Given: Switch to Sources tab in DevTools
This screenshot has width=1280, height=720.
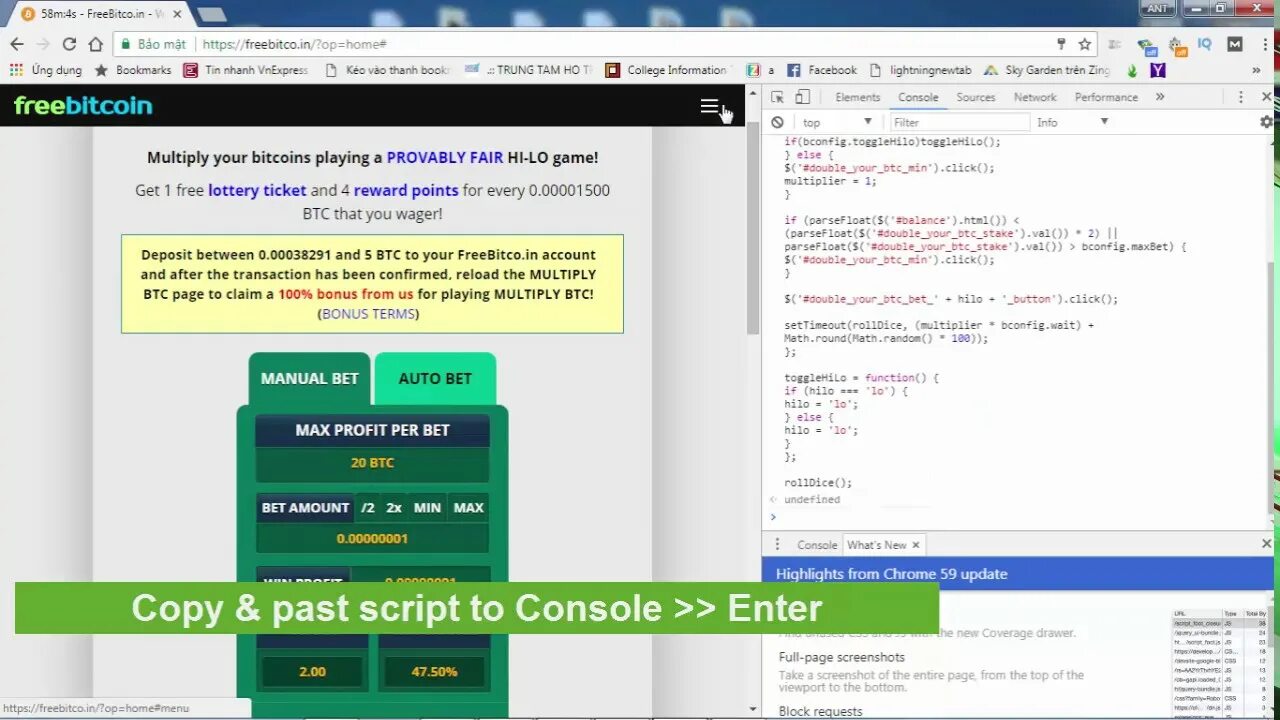Looking at the screenshot, I should (x=976, y=97).
